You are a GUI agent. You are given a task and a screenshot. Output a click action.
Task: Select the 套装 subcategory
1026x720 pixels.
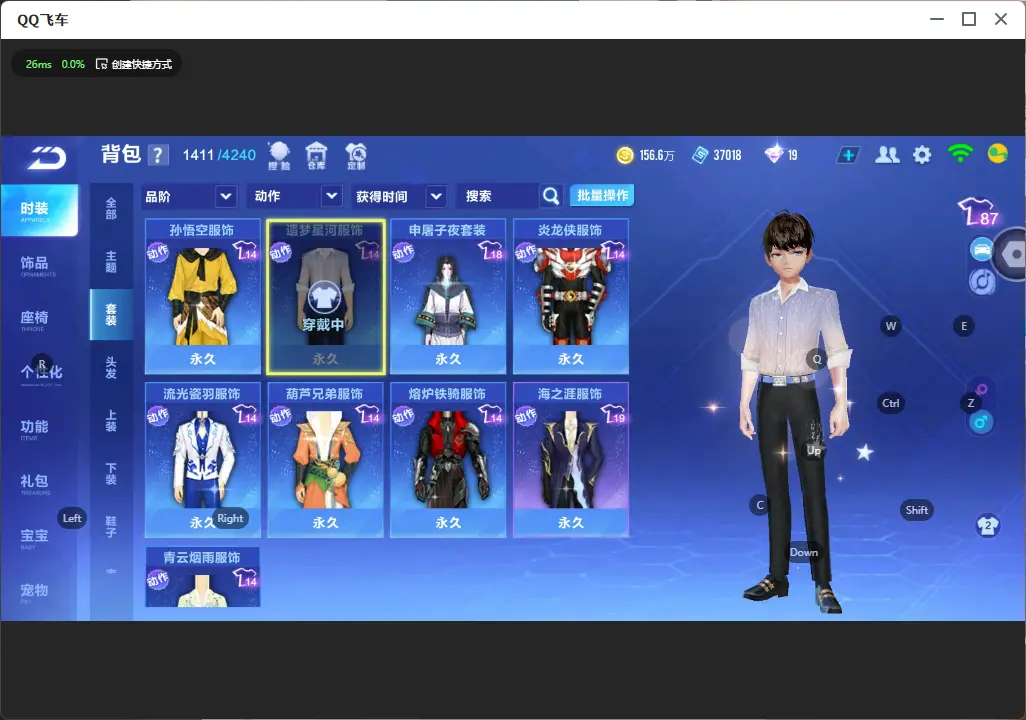pos(111,315)
